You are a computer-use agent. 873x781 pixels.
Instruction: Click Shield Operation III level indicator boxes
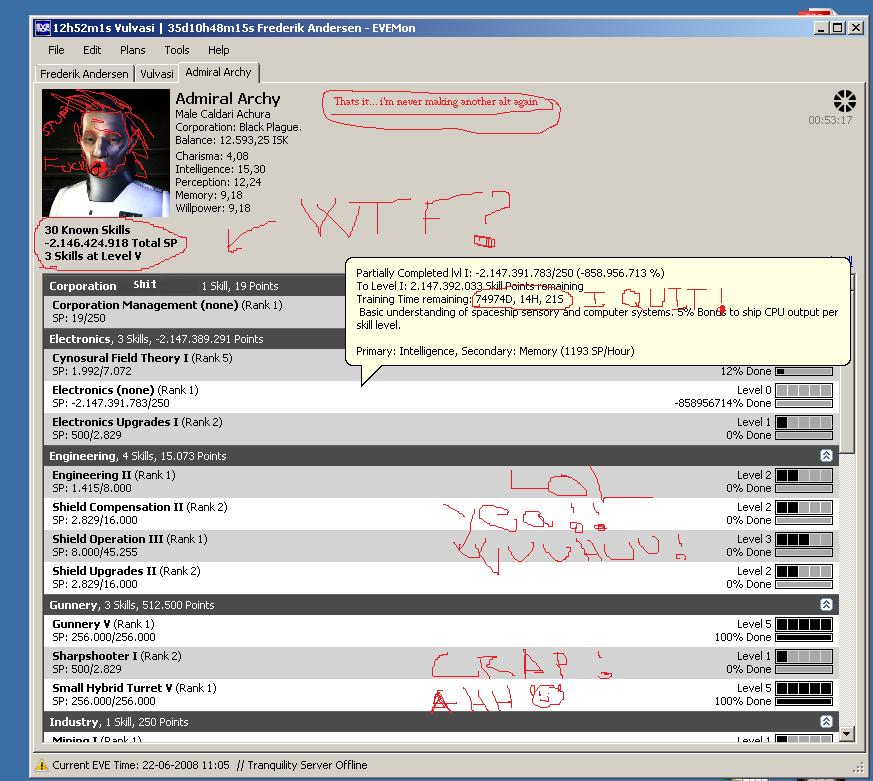804,539
